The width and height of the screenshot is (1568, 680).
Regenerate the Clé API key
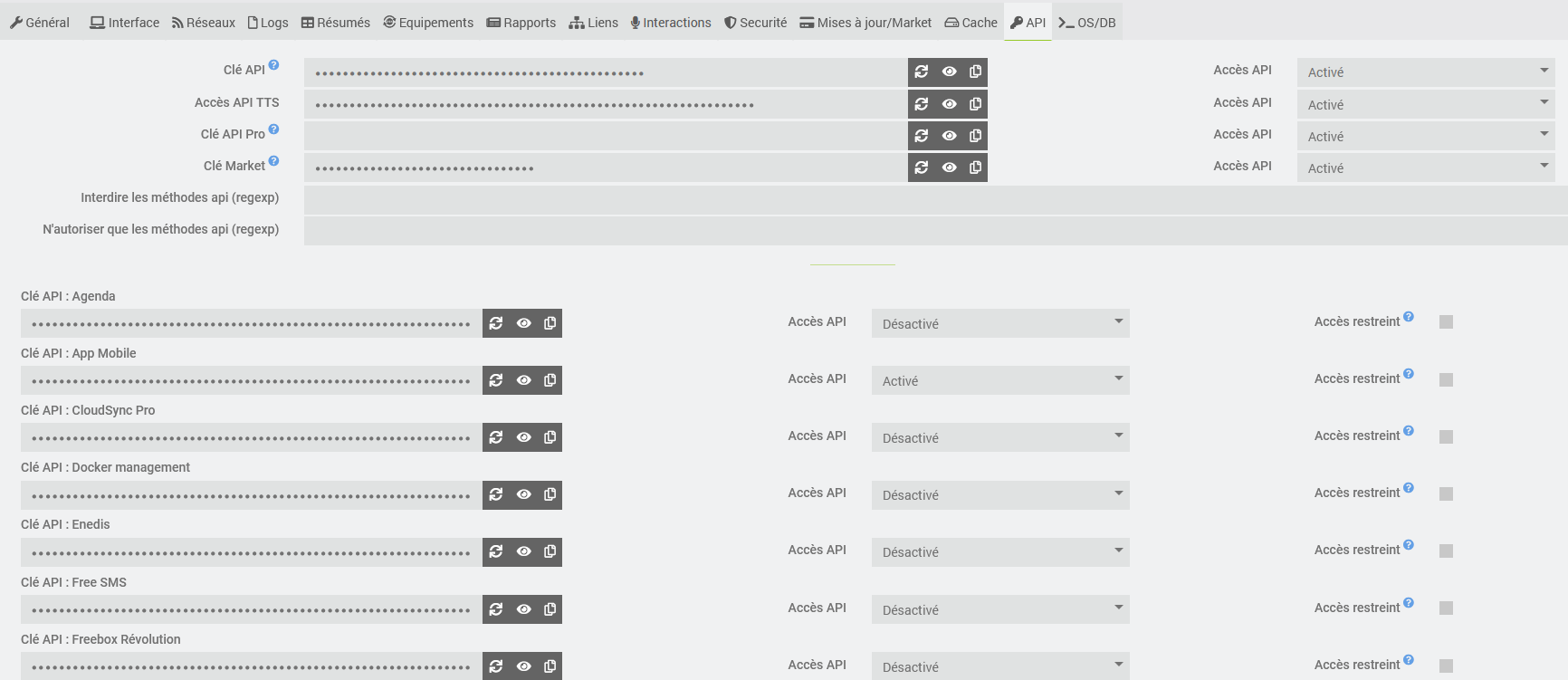[x=922, y=72]
